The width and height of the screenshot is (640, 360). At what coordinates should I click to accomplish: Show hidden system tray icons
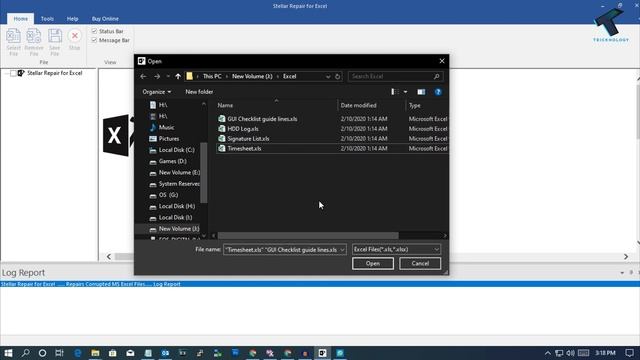548,353
